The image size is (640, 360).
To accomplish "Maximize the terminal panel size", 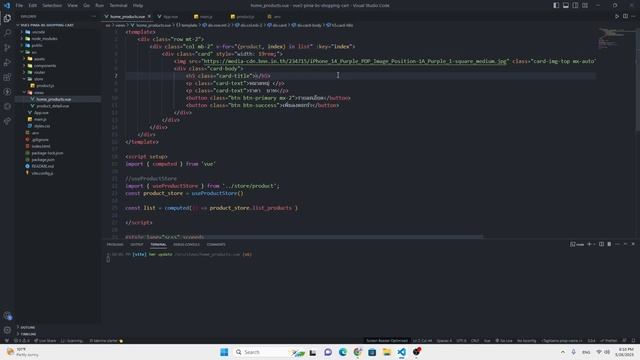I will [625, 244].
